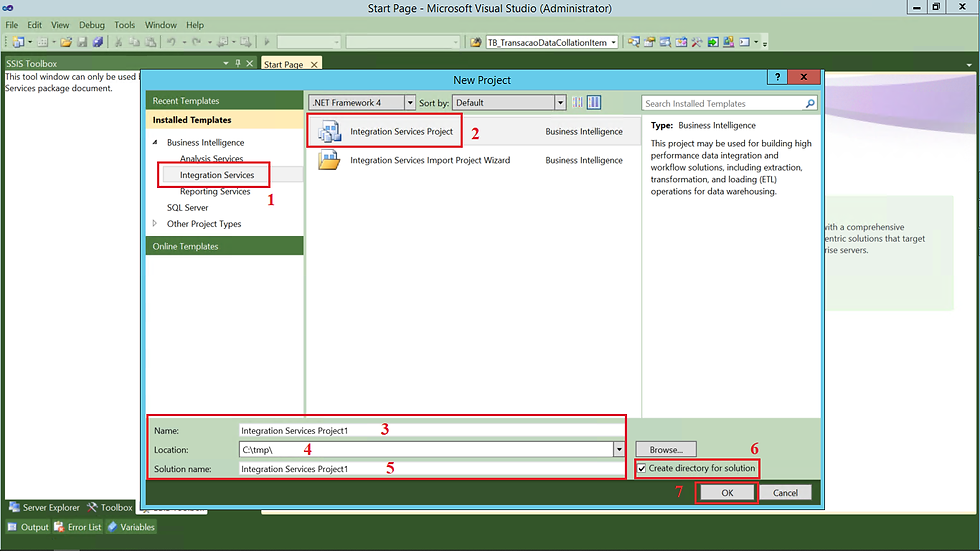
Task: Open the Tools menu
Action: tap(124, 25)
